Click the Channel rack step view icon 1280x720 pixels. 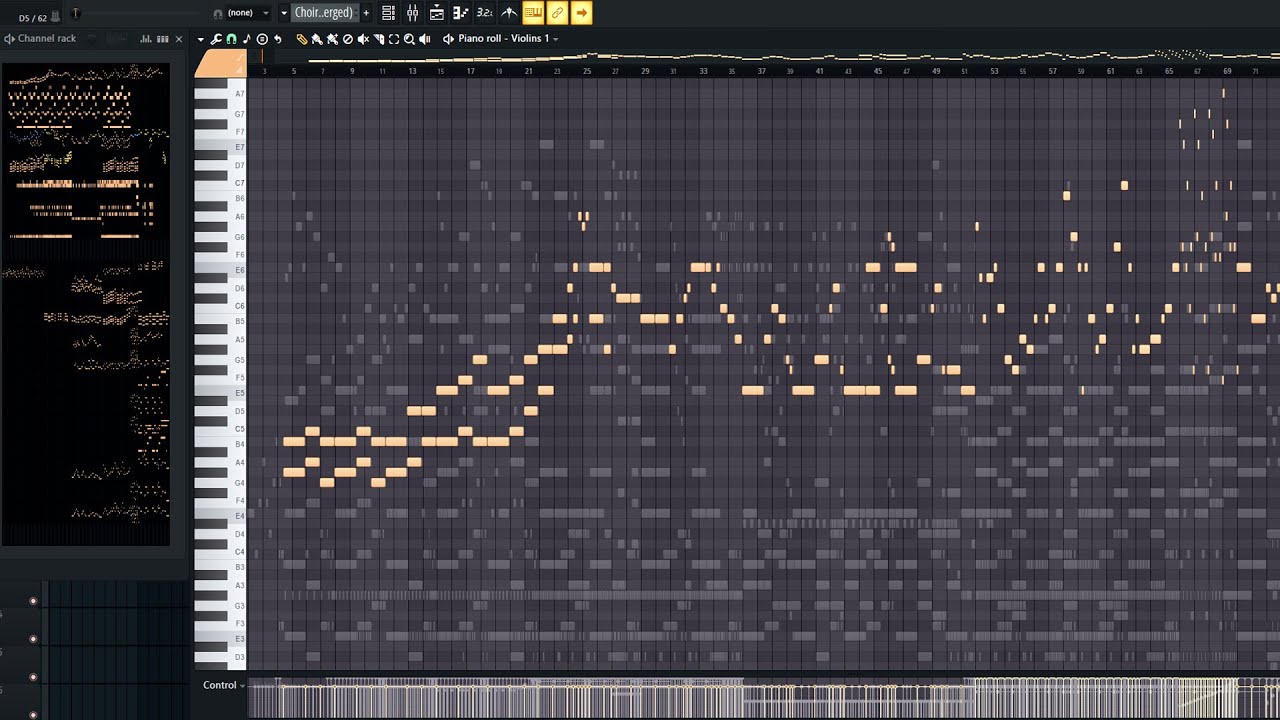(x=163, y=39)
